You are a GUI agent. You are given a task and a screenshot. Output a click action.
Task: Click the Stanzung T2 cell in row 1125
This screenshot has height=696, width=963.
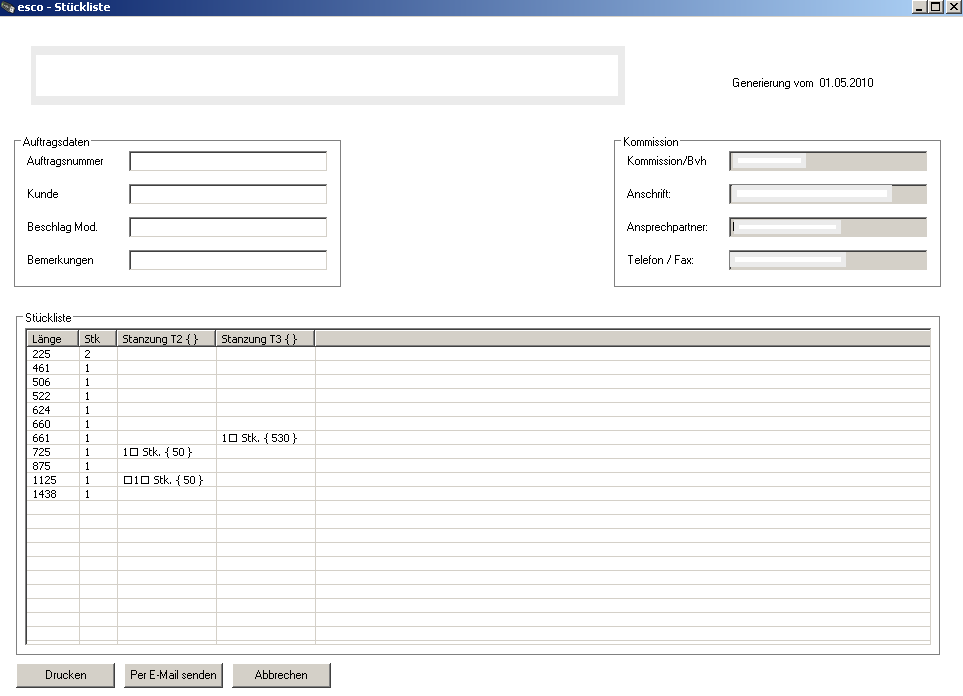[165, 480]
